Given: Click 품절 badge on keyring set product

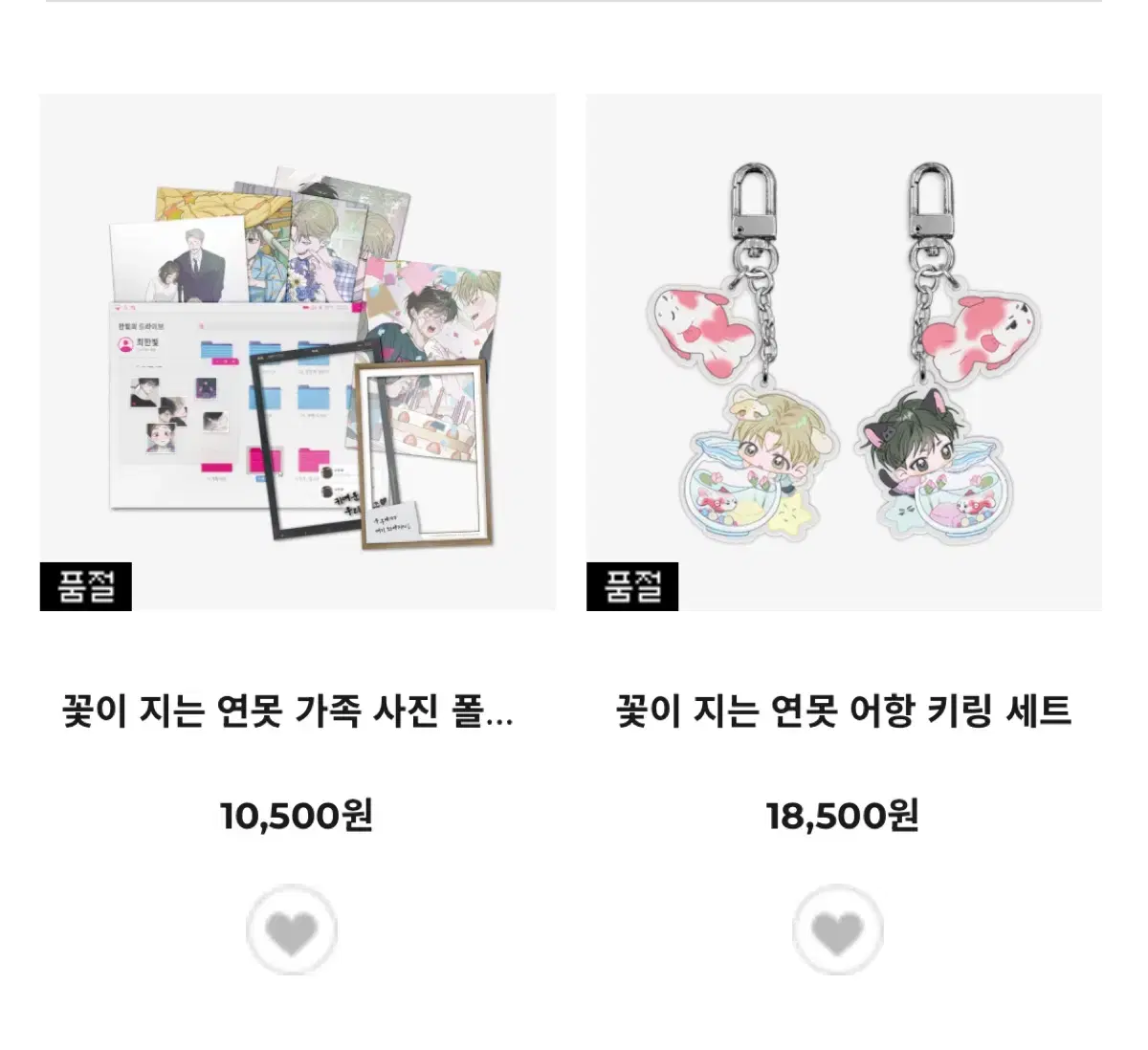Looking at the screenshot, I should point(632,586).
